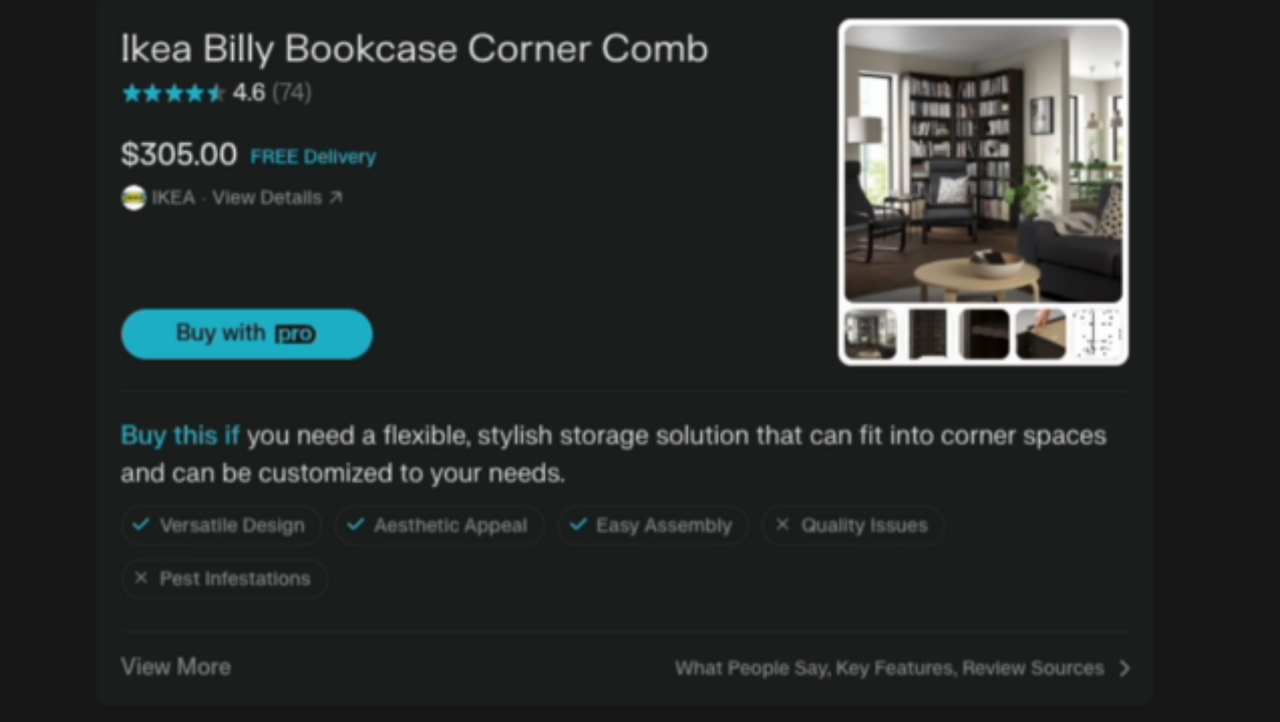Click the checkmark on Versatile Design tag

(142, 525)
